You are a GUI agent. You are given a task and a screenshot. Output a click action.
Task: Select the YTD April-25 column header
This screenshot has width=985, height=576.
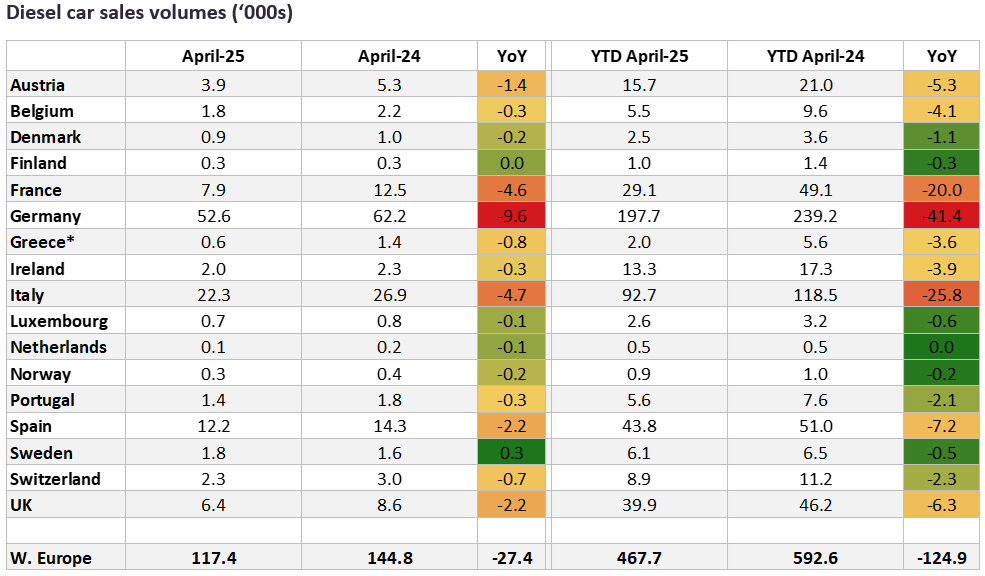tap(639, 56)
